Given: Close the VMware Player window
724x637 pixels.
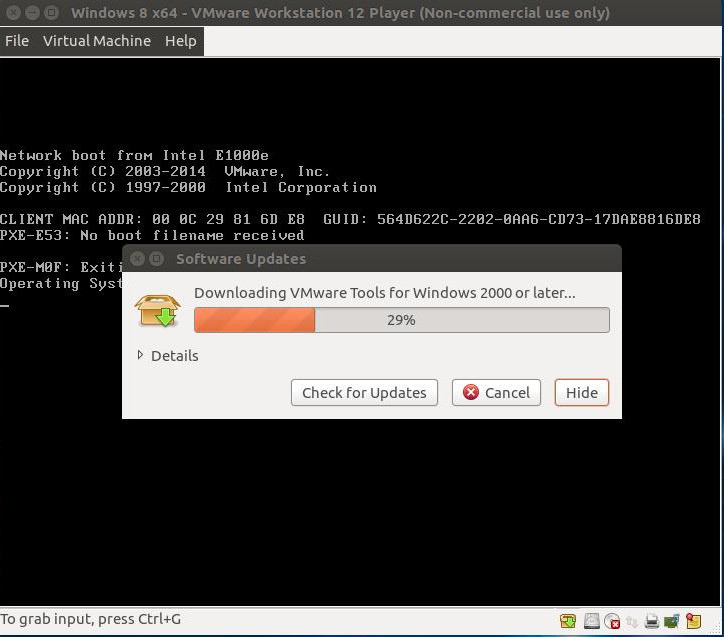Looking at the screenshot, I should pyautogui.click(x=13, y=12).
